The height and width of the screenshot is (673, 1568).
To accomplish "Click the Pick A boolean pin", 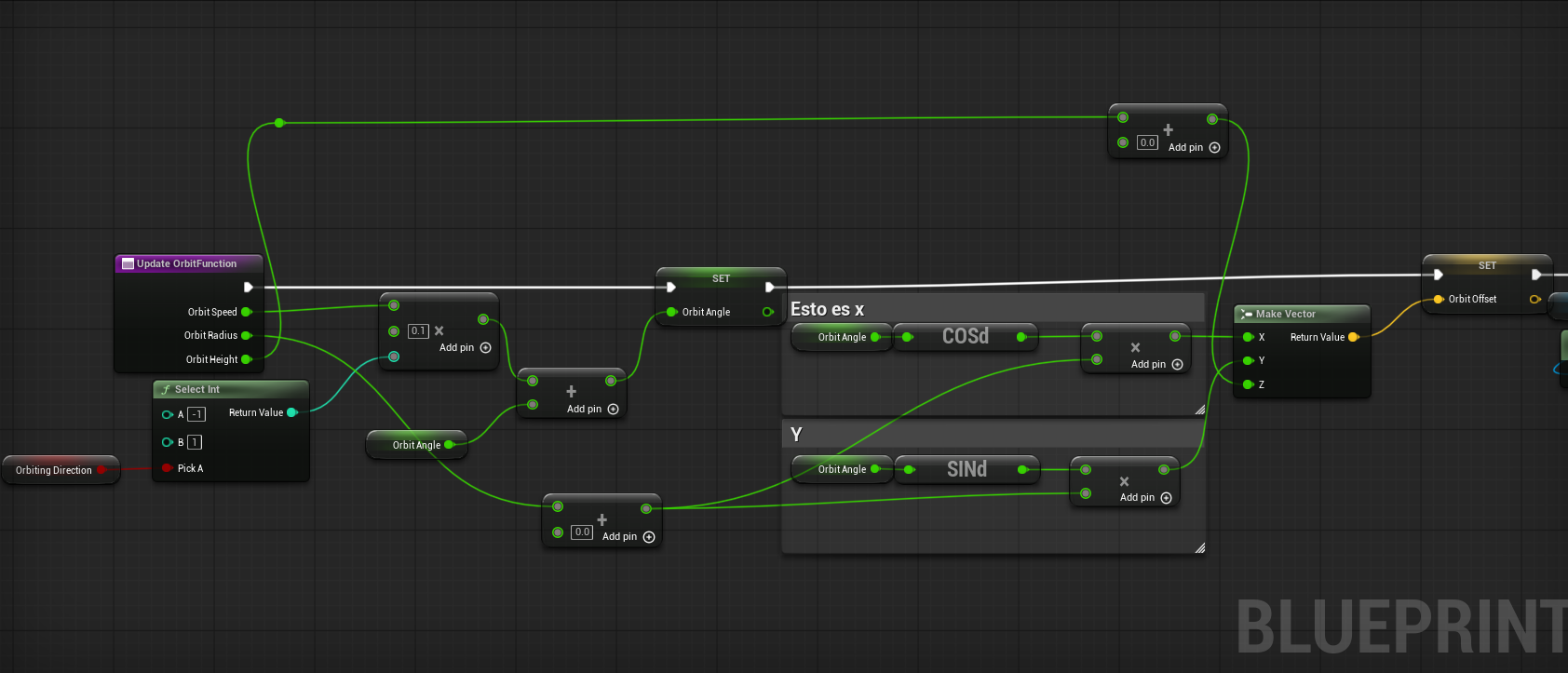I will (x=168, y=468).
